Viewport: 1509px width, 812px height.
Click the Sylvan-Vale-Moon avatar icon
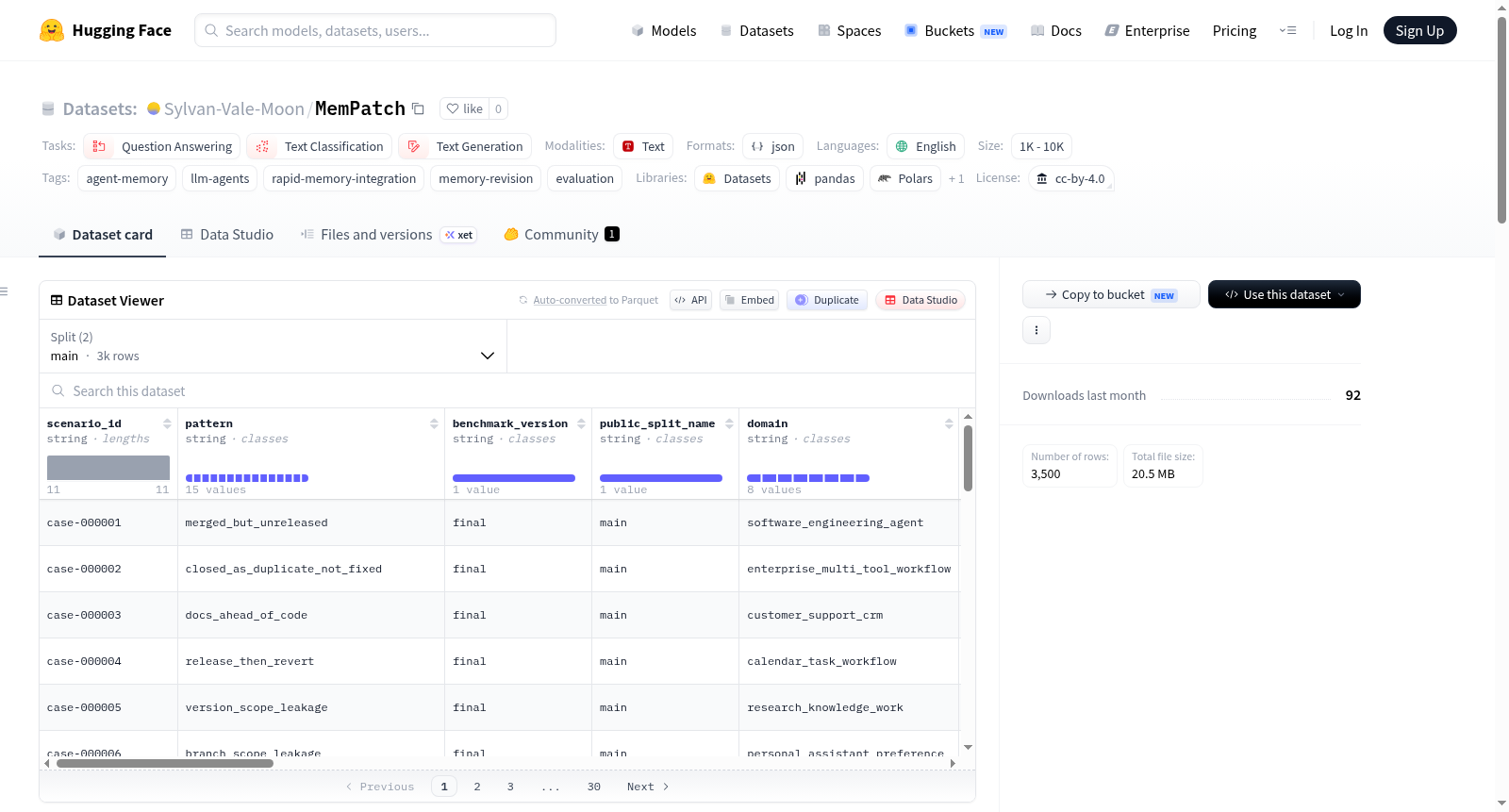[154, 108]
